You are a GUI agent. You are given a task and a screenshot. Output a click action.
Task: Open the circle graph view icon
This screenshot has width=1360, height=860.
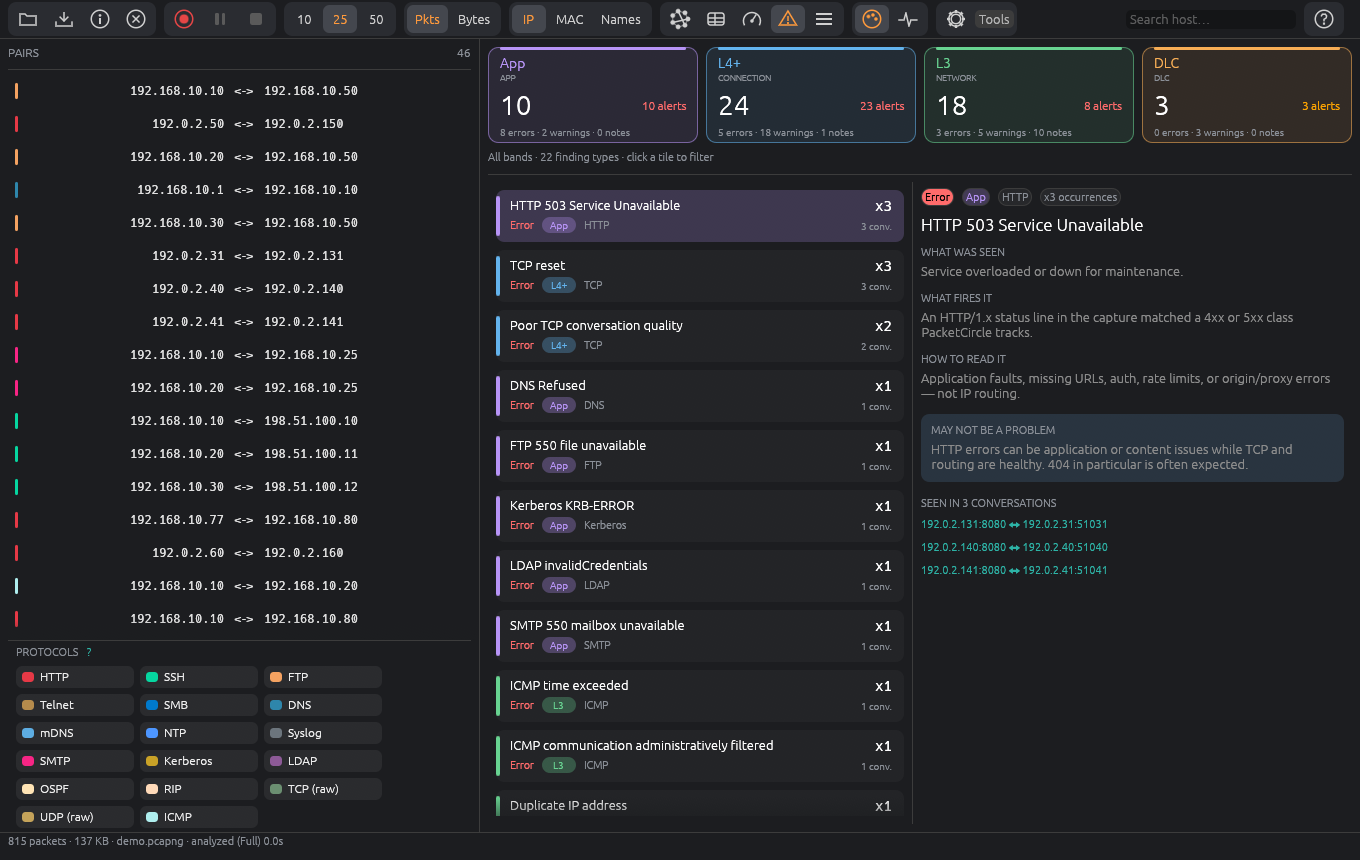(680, 19)
